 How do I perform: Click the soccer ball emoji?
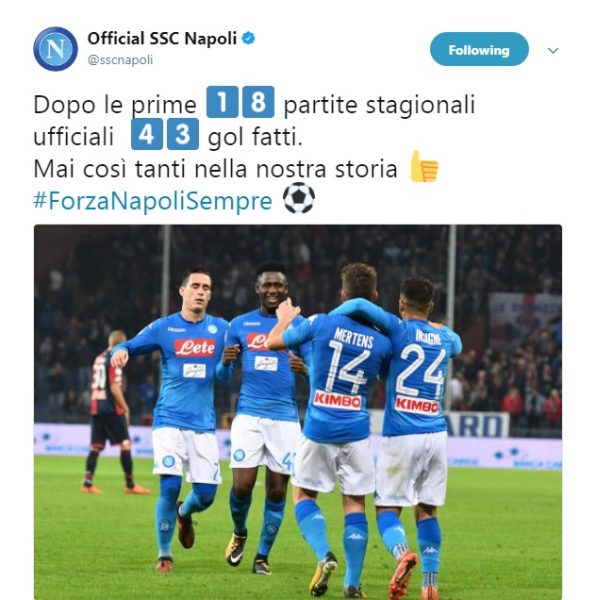click(299, 198)
